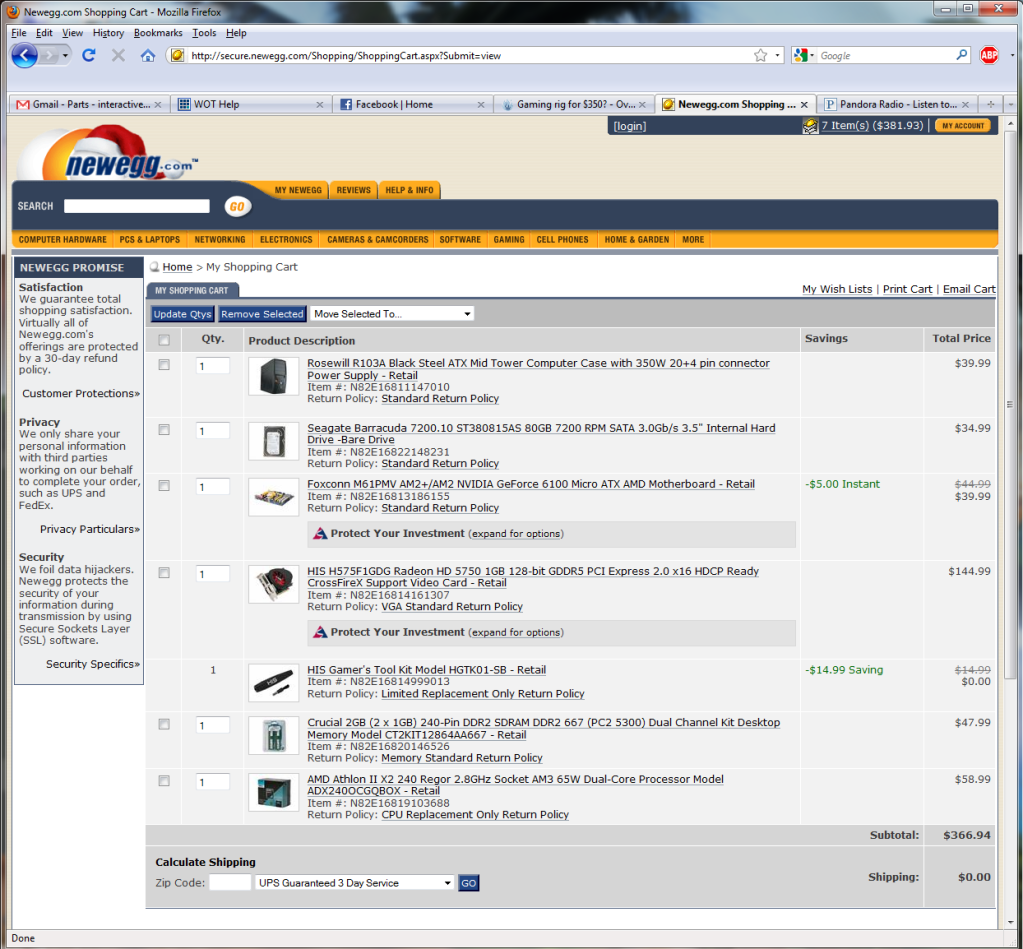
Task: Click the Stop loading X icon
Action: [x=118, y=55]
